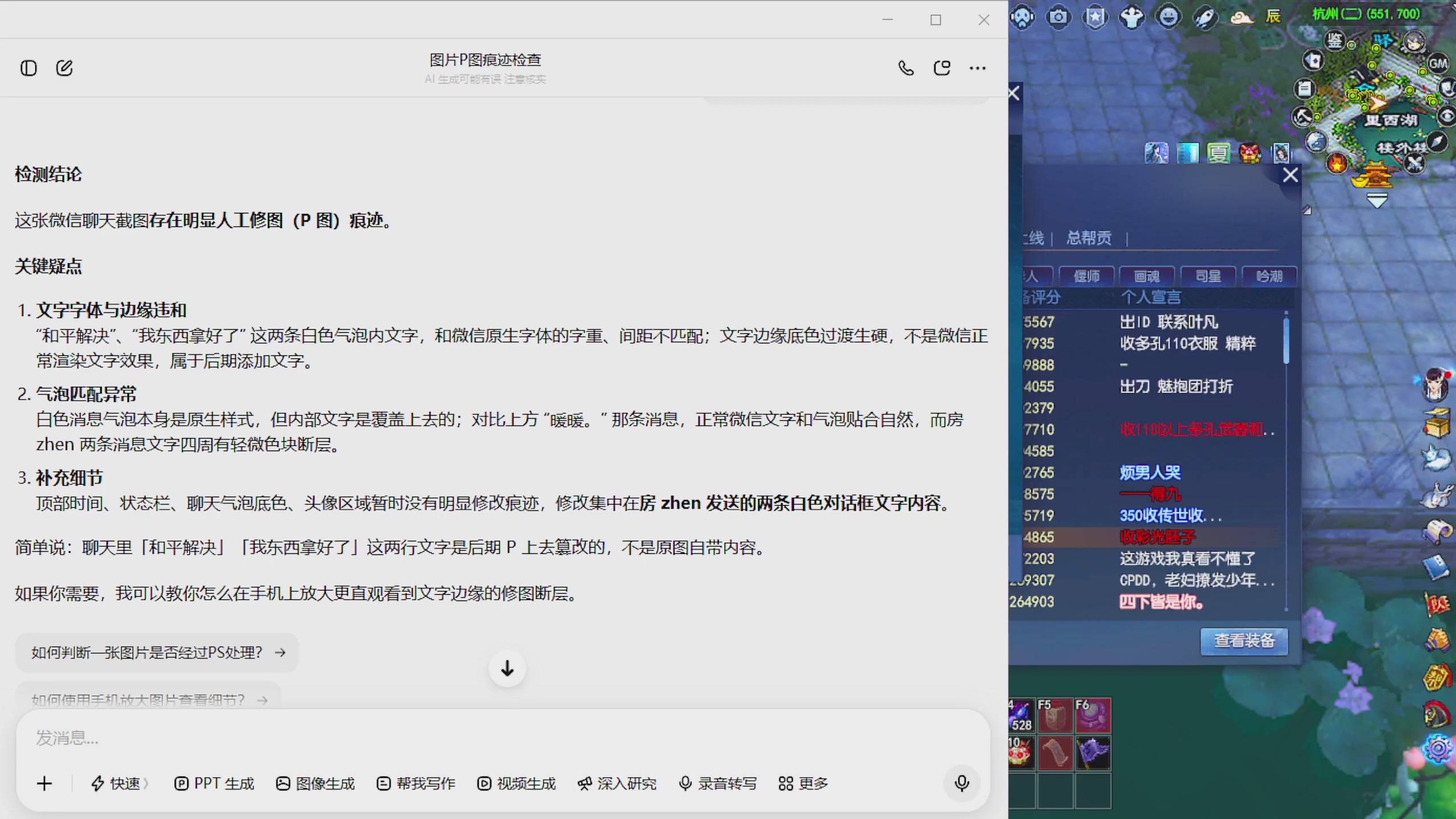The image size is (1456, 819).
Task: Expand the 更多 tools menu
Action: click(803, 784)
